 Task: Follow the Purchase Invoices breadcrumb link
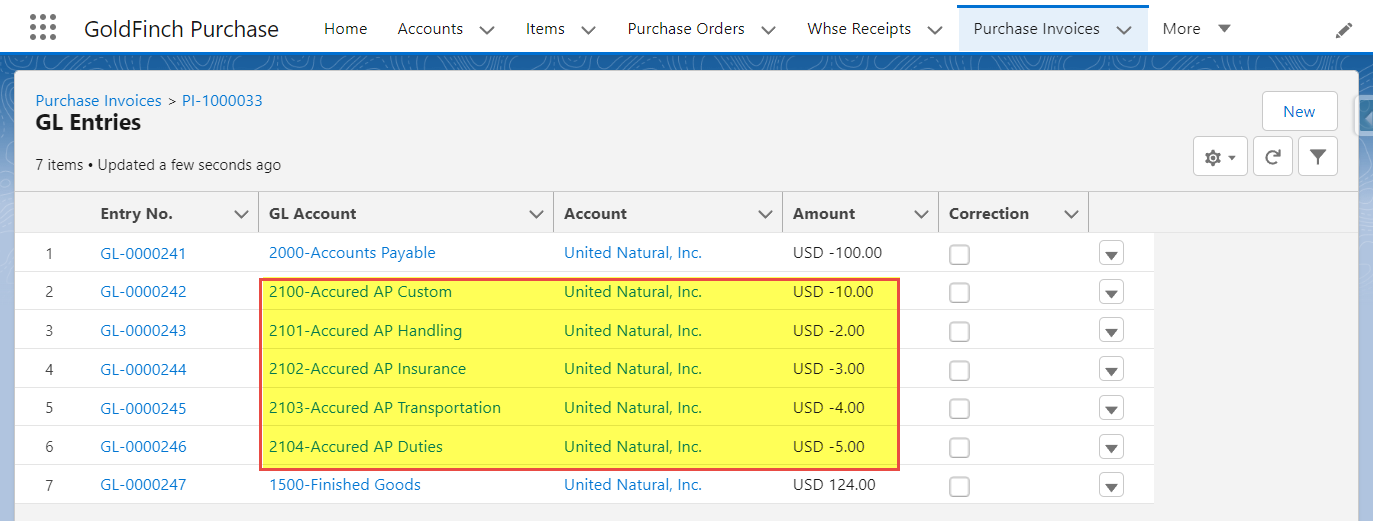(x=98, y=101)
